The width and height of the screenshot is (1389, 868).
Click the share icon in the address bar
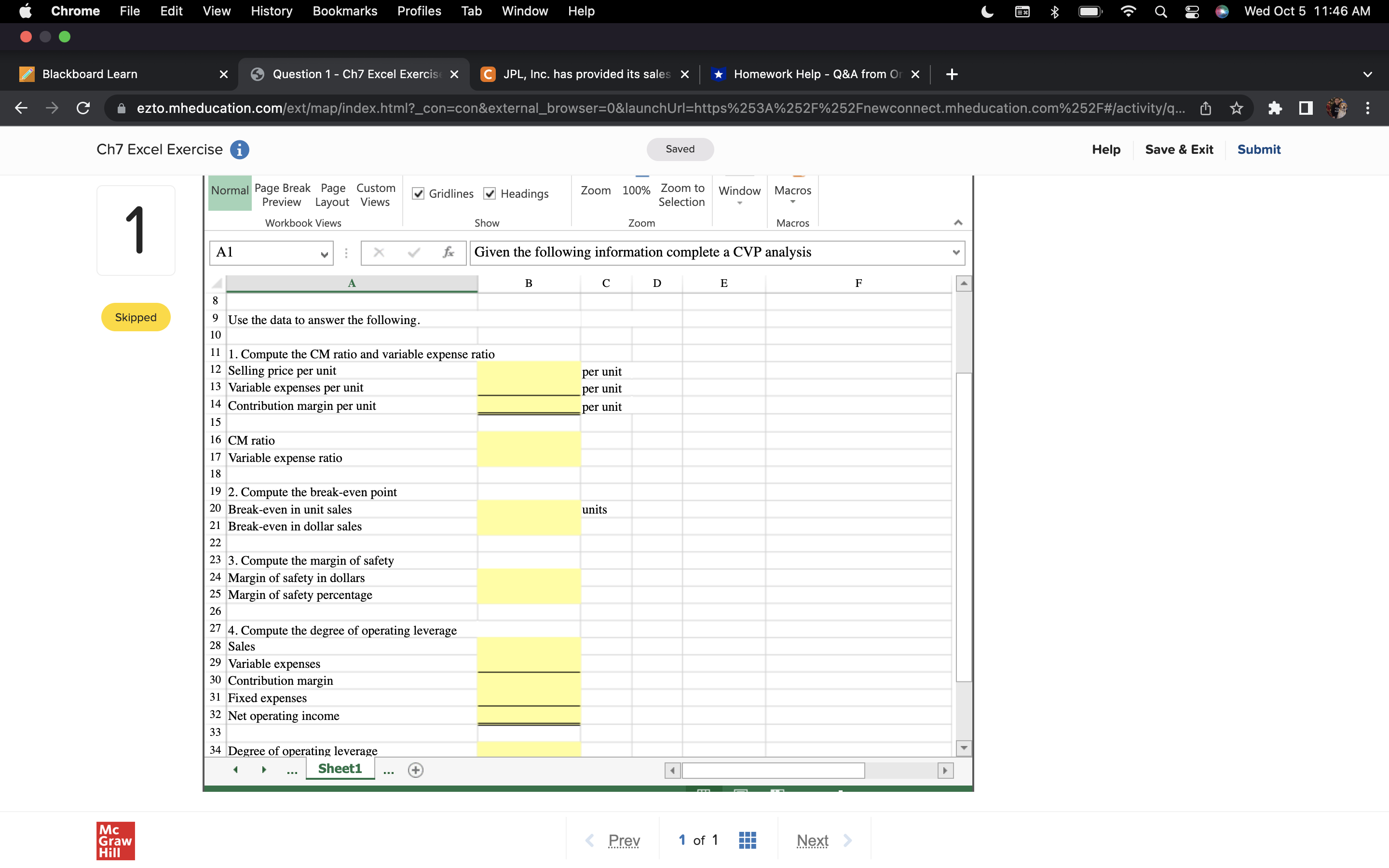coord(1205,108)
